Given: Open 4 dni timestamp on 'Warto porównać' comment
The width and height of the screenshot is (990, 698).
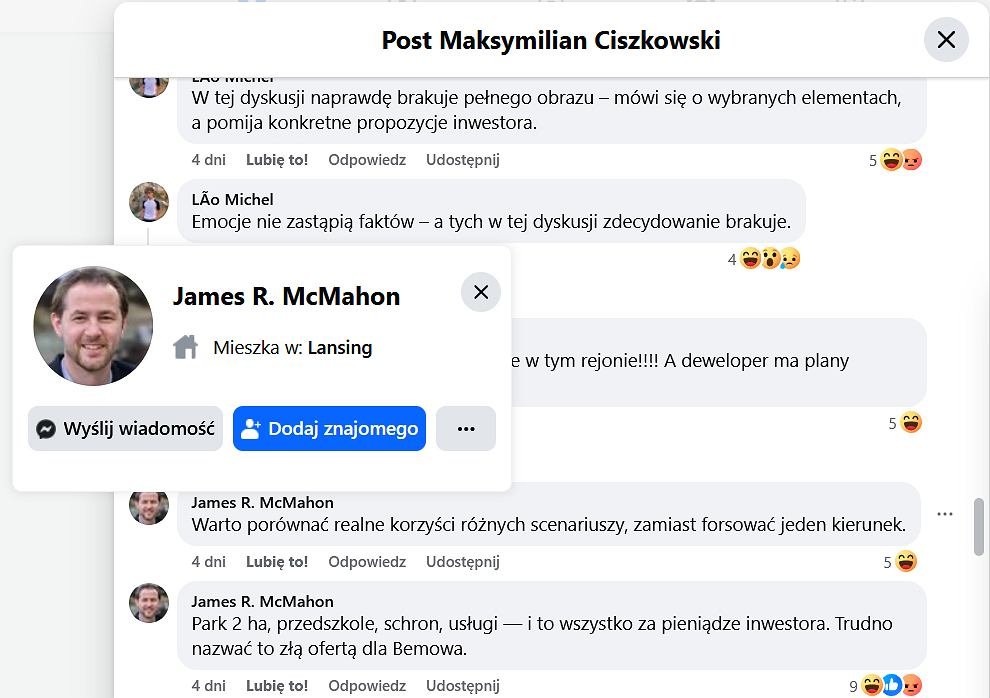Looking at the screenshot, I should click(x=208, y=562).
